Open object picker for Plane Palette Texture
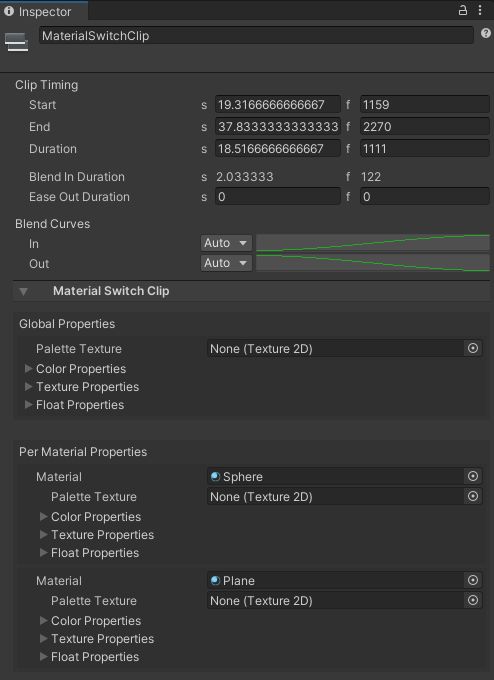The width and height of the screenshot is (494, 680). click(473, 600)
